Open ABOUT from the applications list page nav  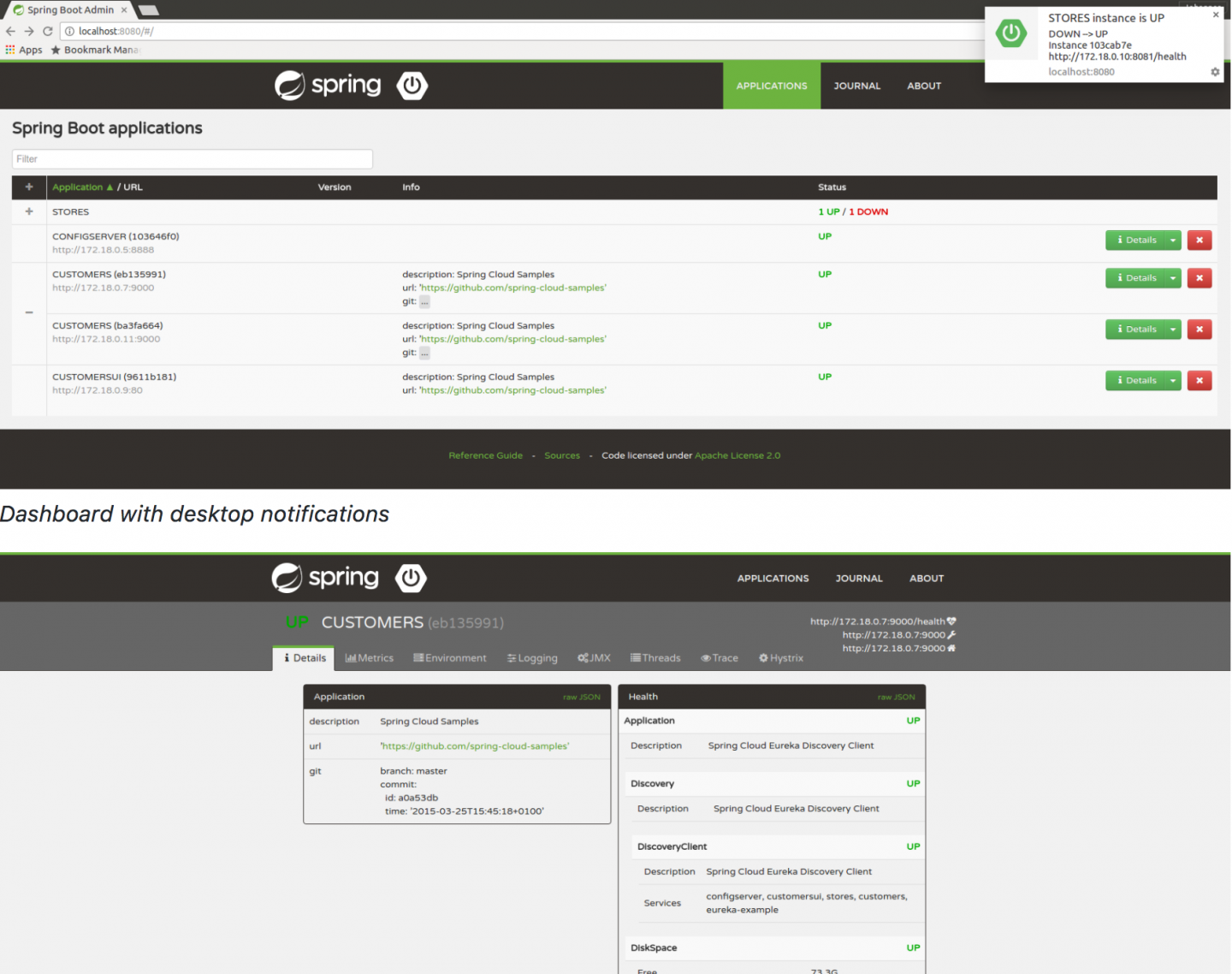924,86
